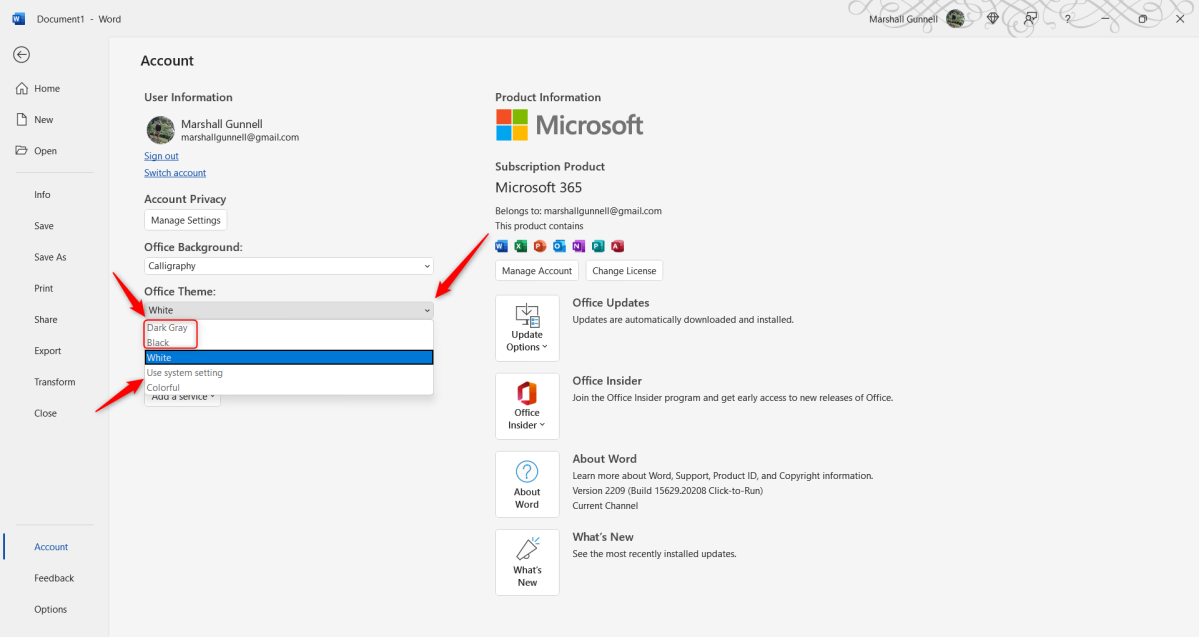
Task: Choose Colorful theme option
Action: 289,388
